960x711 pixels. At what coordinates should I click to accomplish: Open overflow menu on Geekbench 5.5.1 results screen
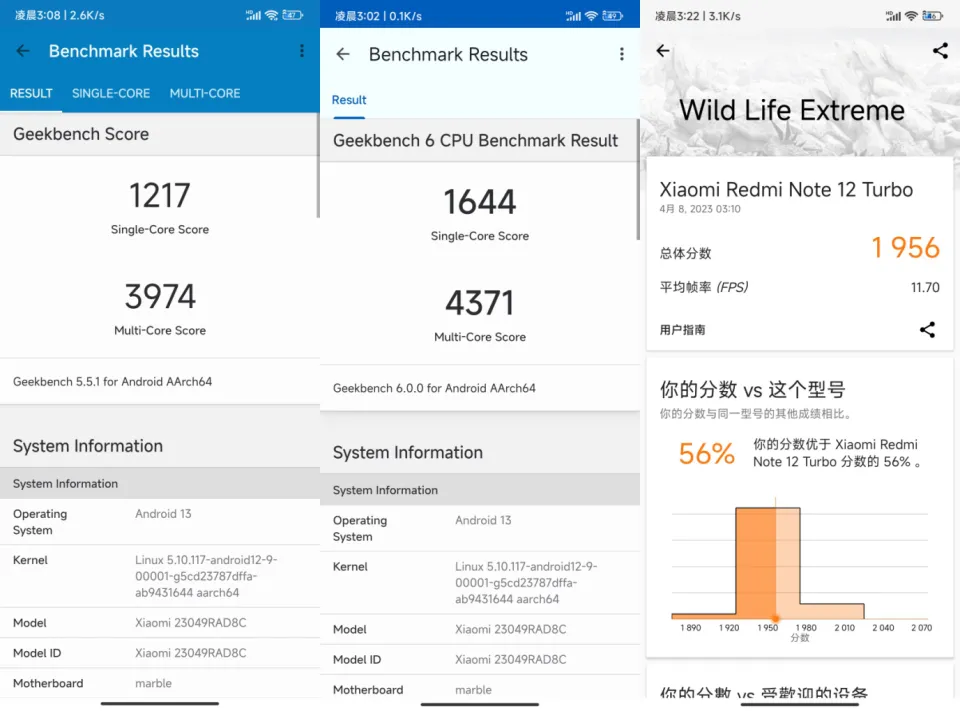pyautogui.click(x=302, y=51)
